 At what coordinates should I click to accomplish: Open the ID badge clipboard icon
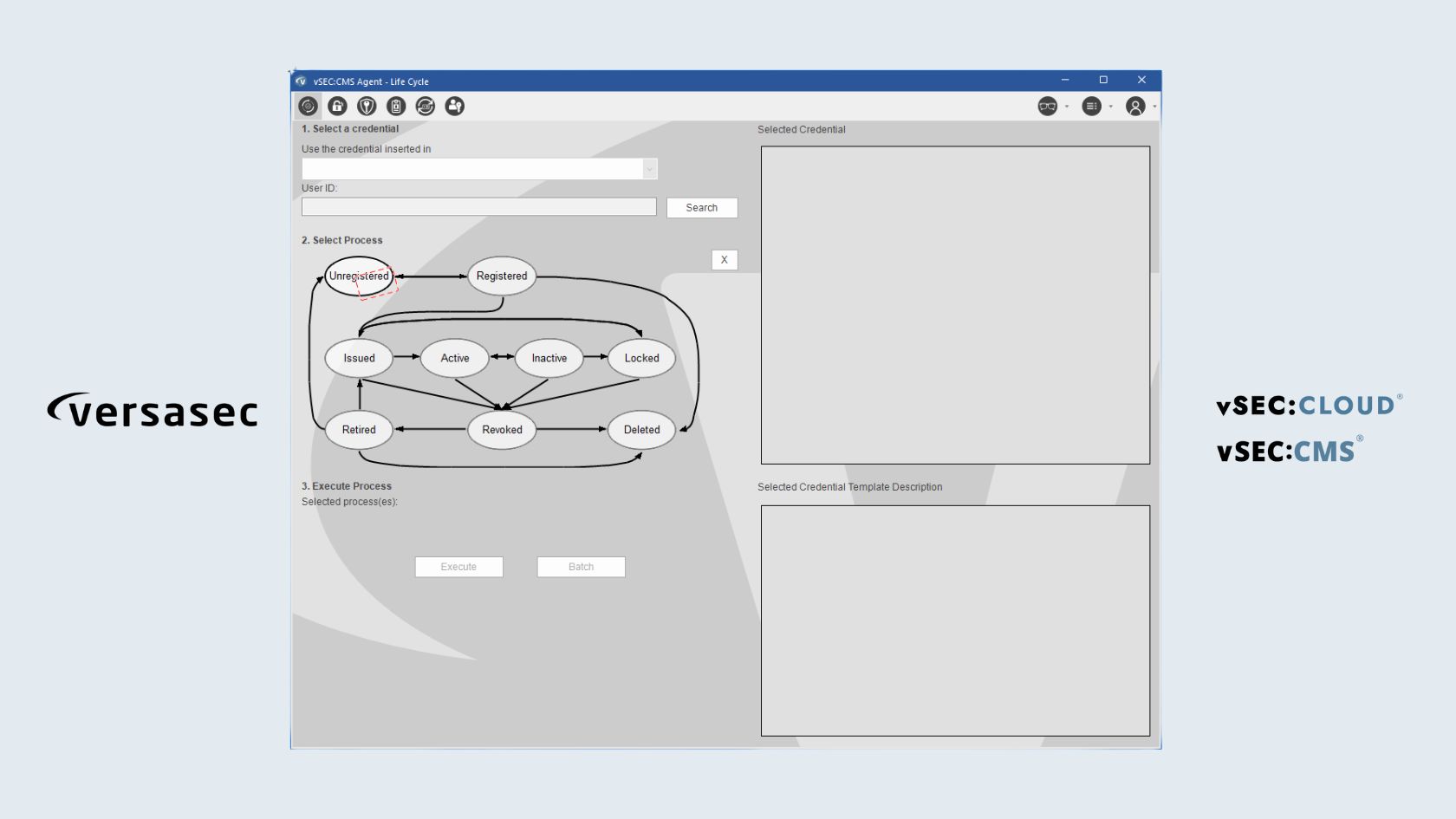[x=396, y=106]
